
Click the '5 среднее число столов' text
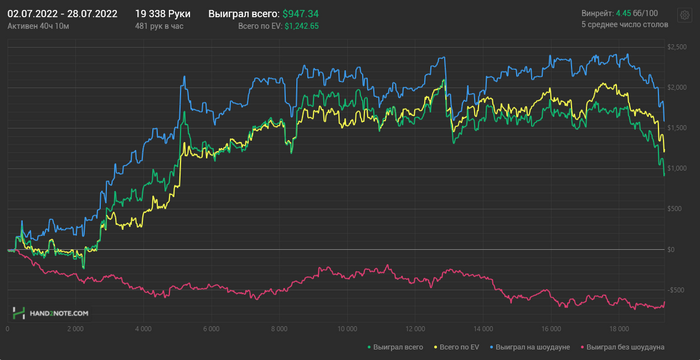tap(625, 25)
